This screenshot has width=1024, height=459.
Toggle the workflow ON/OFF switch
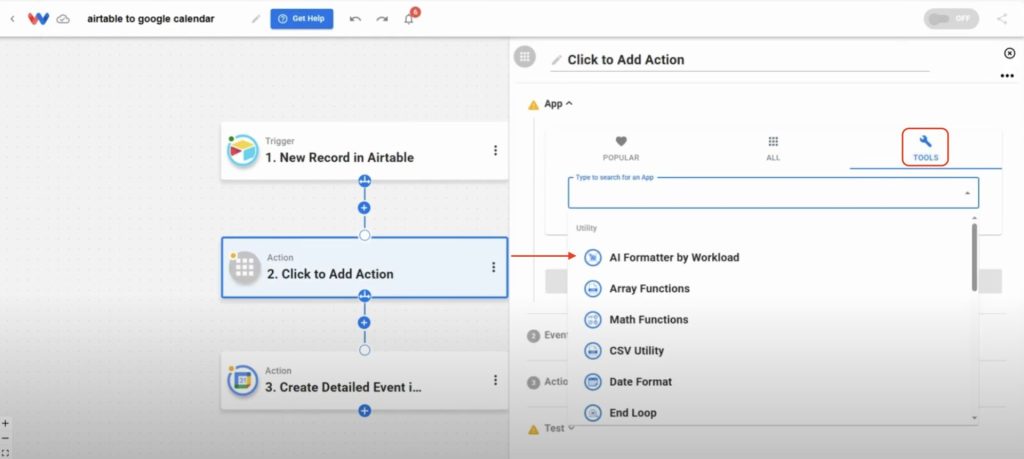click(951, 18)
